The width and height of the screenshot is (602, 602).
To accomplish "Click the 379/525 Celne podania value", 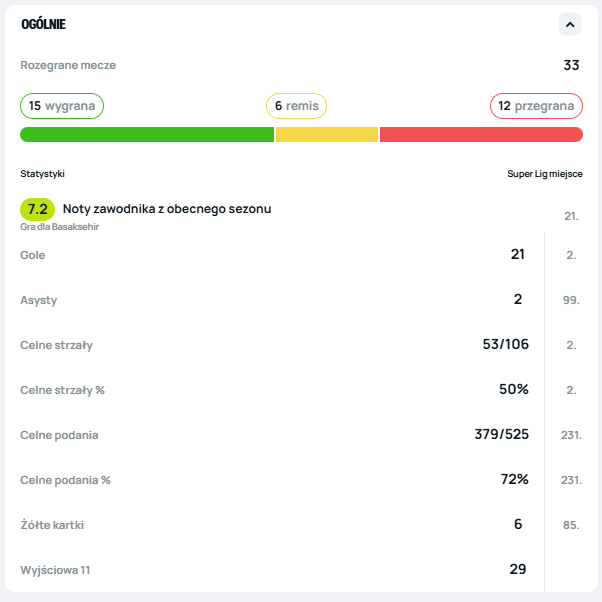I will point(501,434).
